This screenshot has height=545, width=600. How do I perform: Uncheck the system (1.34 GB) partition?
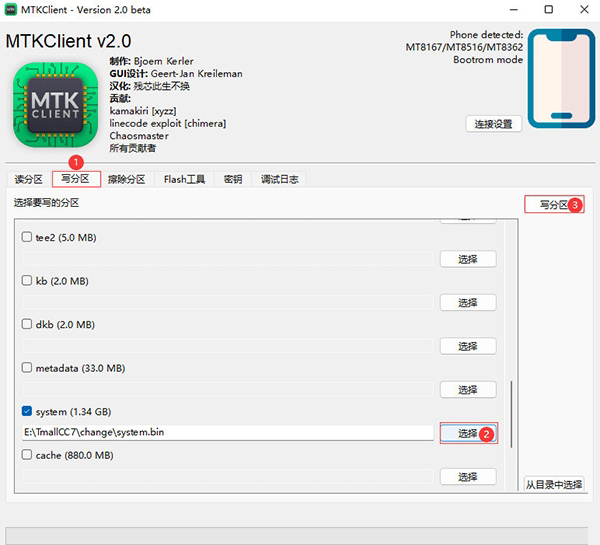(x=27, y=411)
